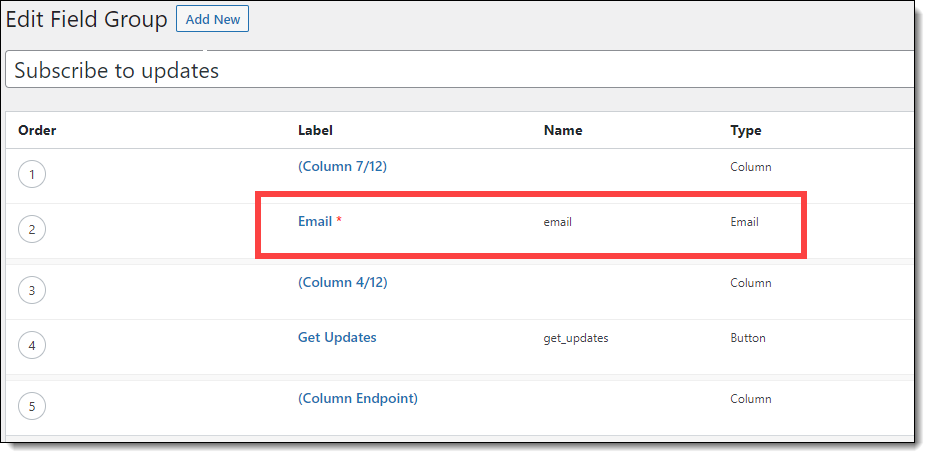Screen dimensions: 930x458
Task: Click the Add New button
Action: point(212,19)
